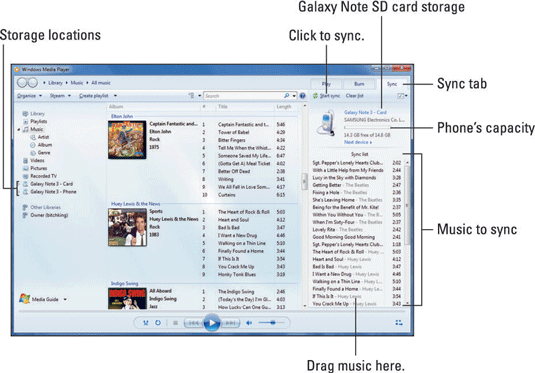The width and height of the screenshot is (535, 373).
Task: Sort by the Length column header
Action: pyautogui.click(x=284, y=107)
